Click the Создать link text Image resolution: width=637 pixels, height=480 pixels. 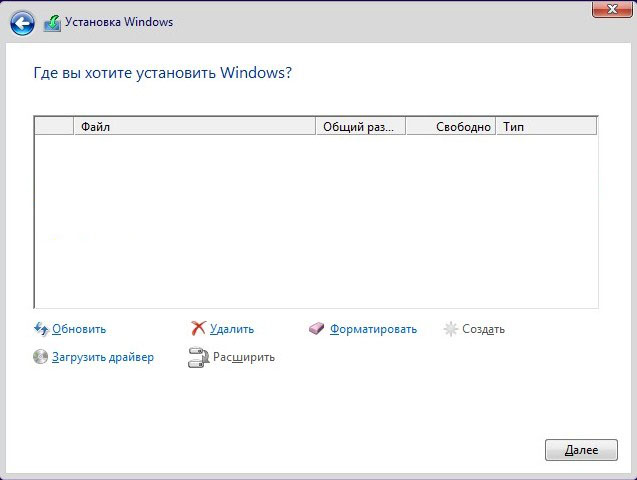pos(483,329)
